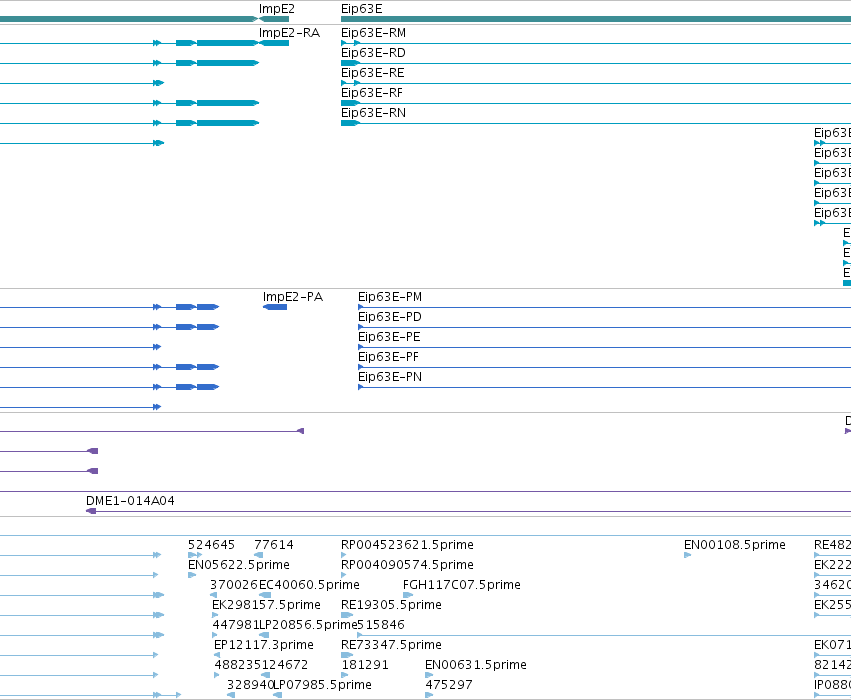Select the EP12117.3prime feature
The height and width of the screenshot is (700, 851).
[x=217, y=656]
